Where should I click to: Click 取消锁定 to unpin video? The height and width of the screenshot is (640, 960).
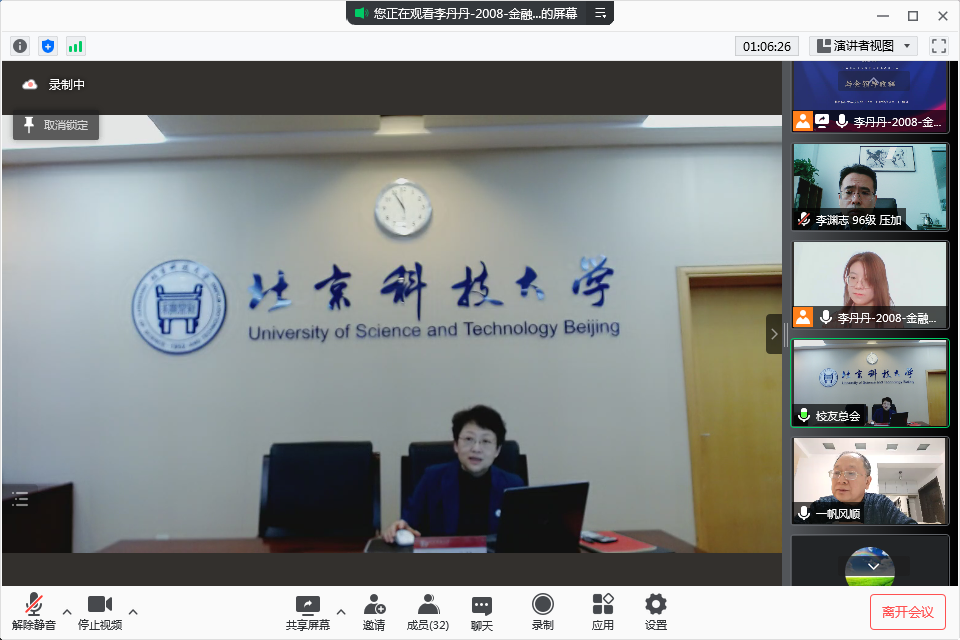(56, 125)
